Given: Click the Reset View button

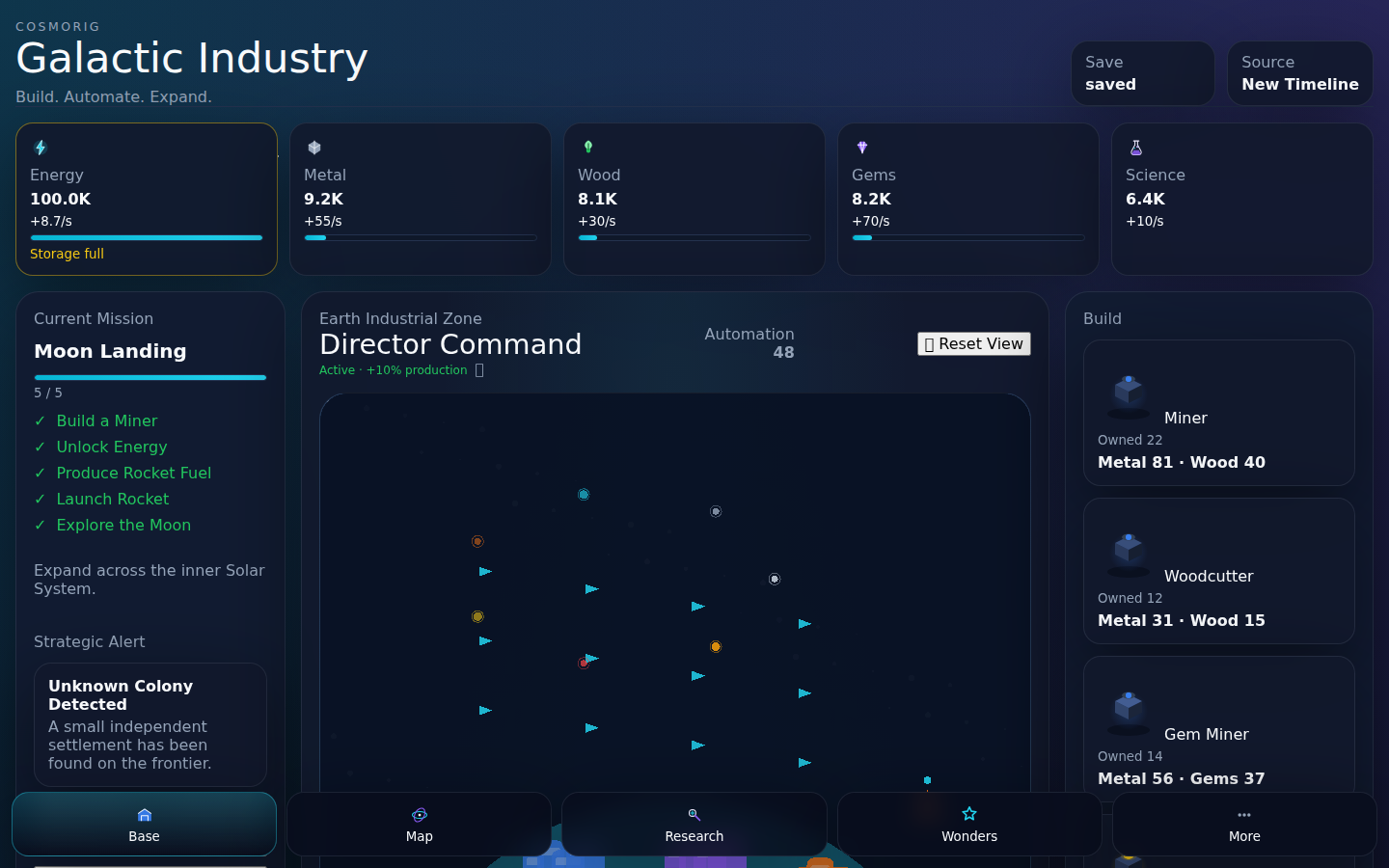Looking at the screenshot, I should coord(974,344).
